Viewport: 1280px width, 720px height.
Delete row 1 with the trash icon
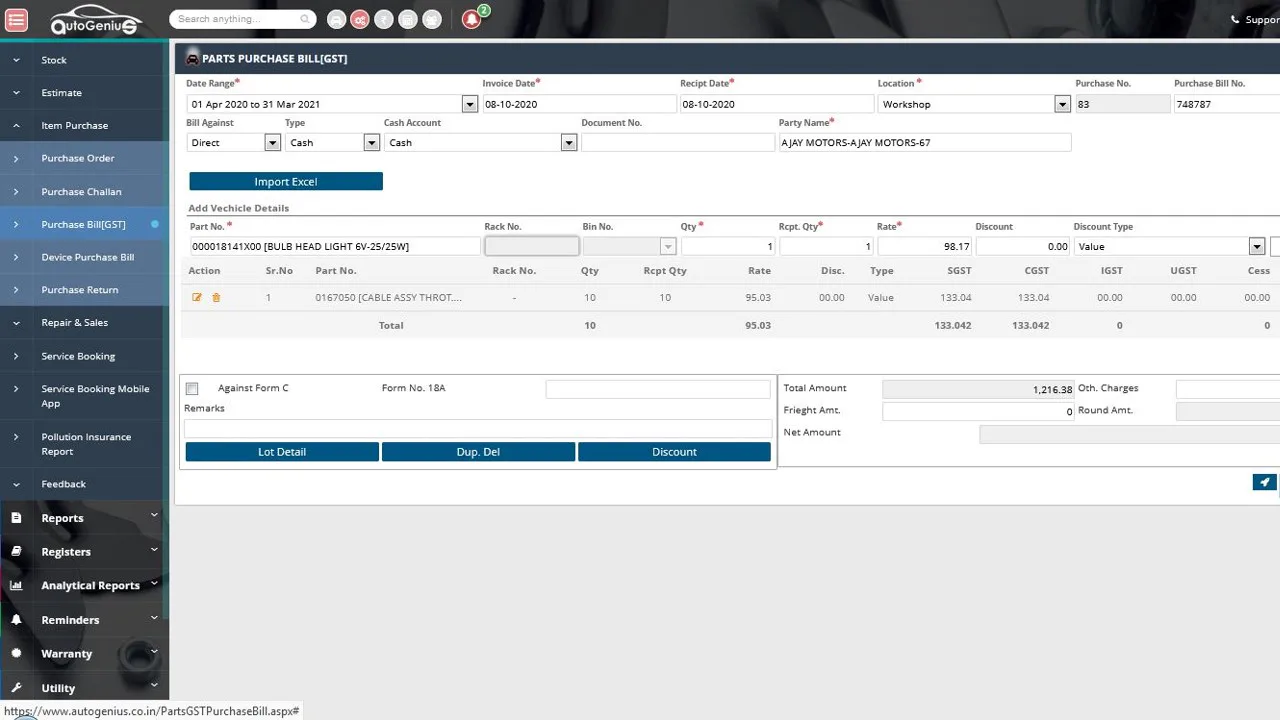click(216, 298)
